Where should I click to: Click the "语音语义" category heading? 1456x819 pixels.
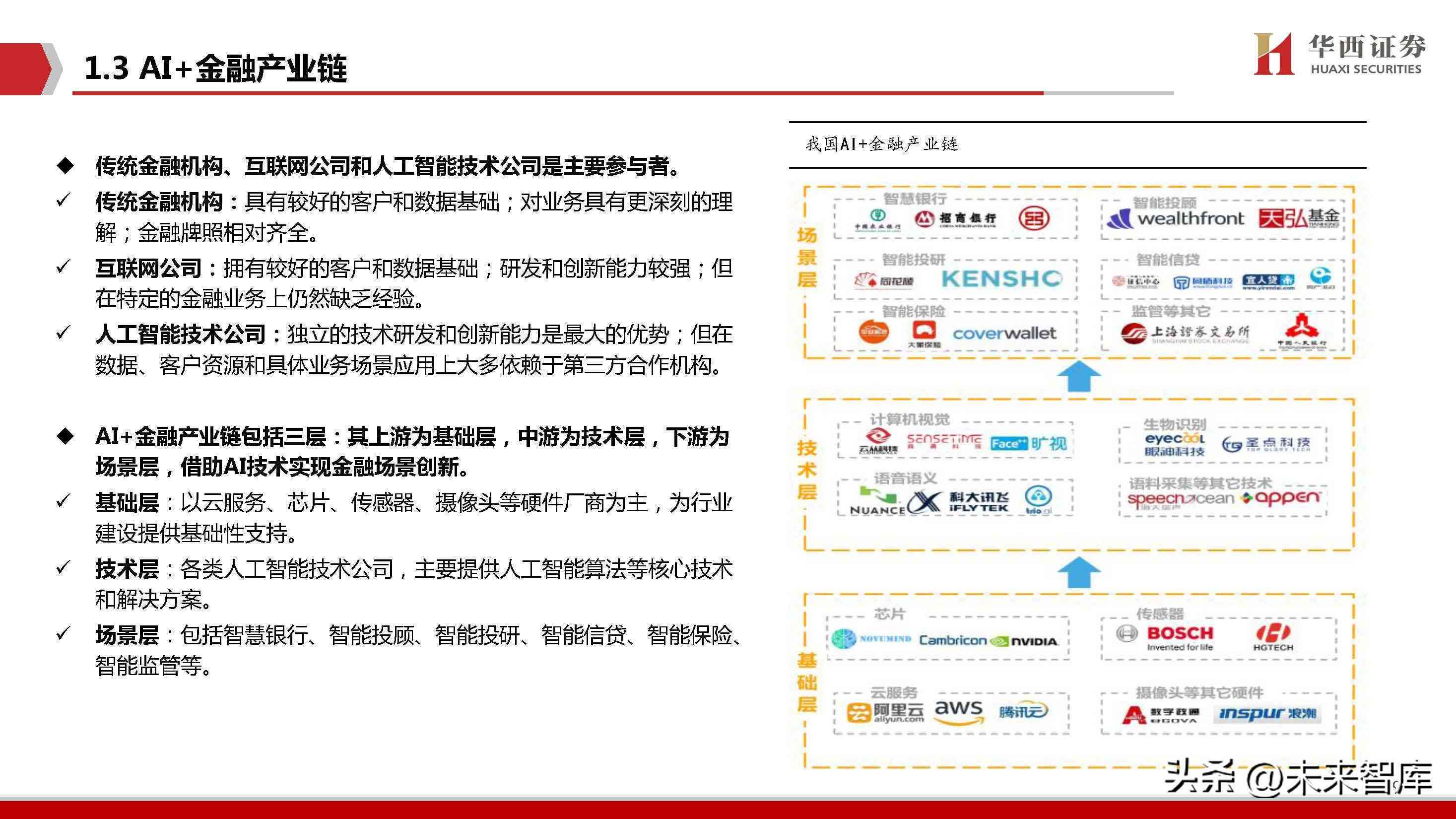coord(906,478)
